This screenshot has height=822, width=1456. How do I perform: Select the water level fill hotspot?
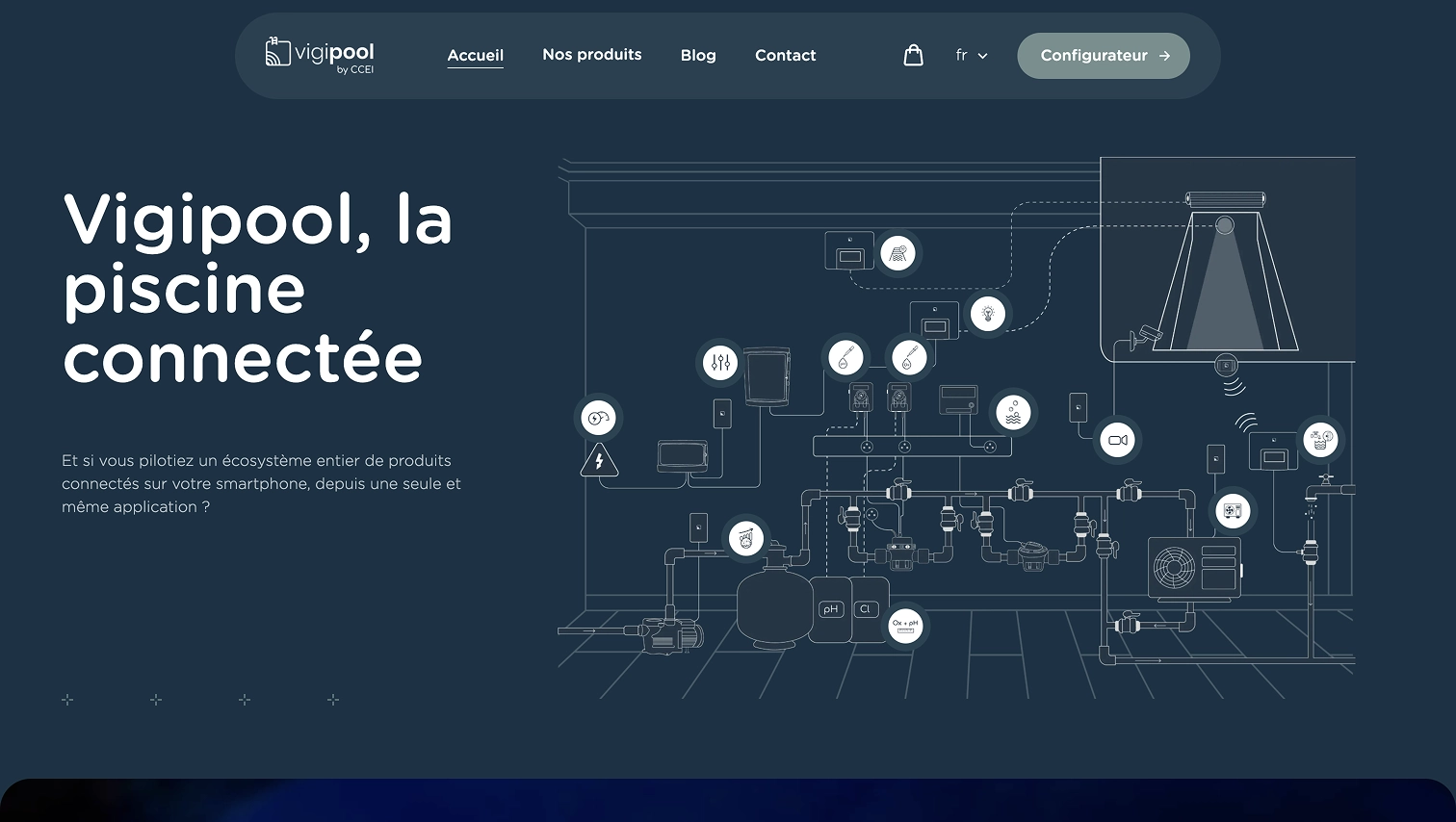click(x=1319, y=439)
